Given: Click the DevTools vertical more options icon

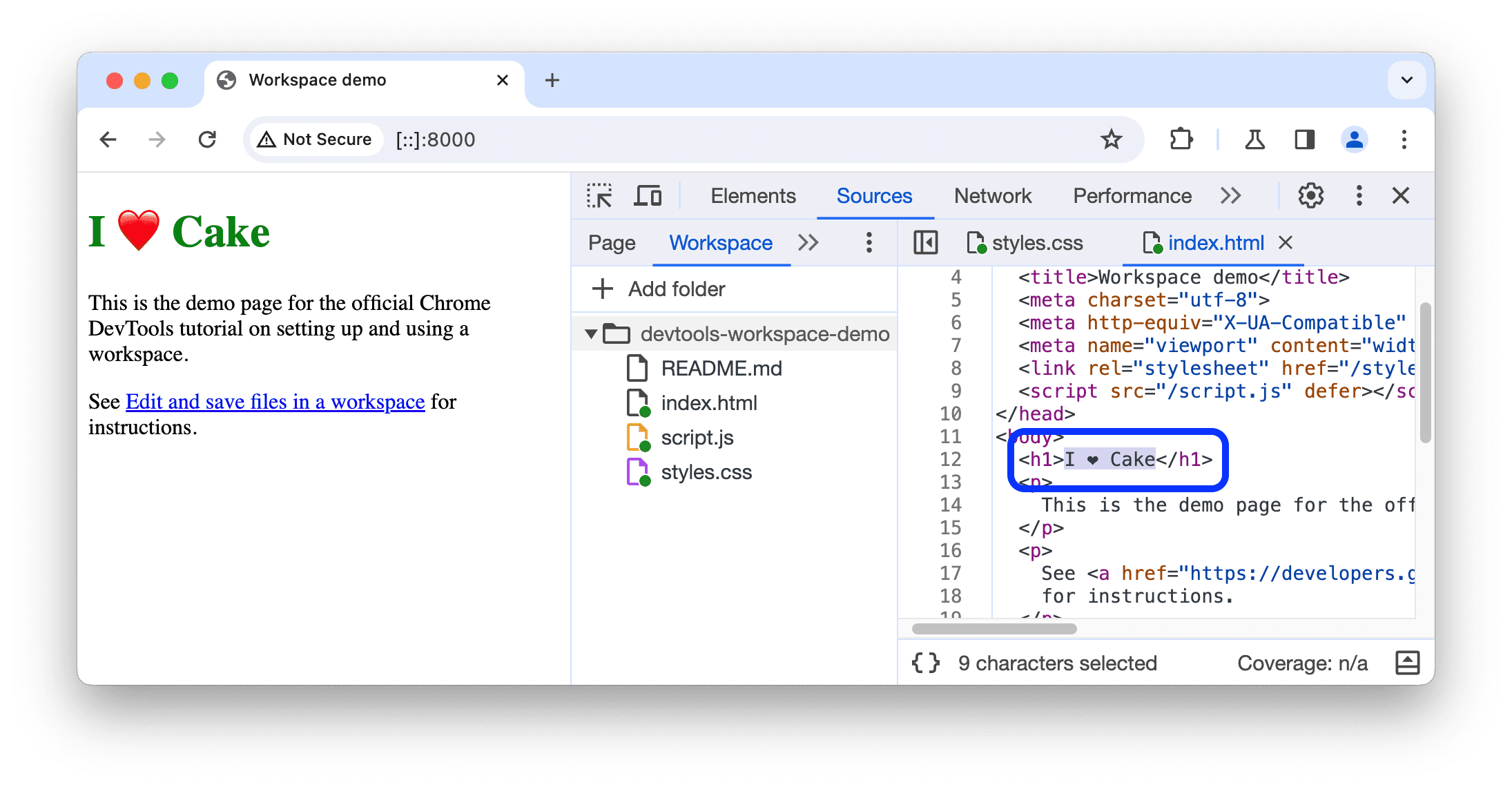Looking at the screenshot, I should pyautogui.click(x=1355, y=196).
